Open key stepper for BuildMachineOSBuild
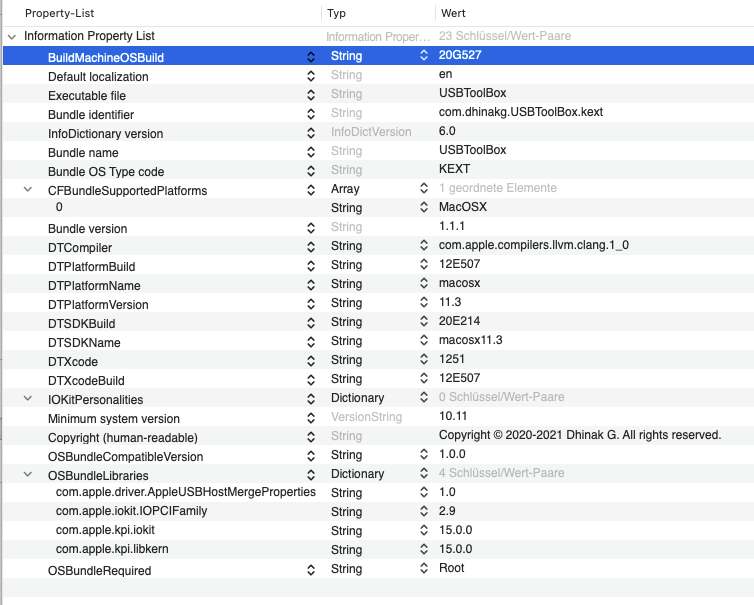The height and width of the screenshot is (605, 754). point(311,57)
